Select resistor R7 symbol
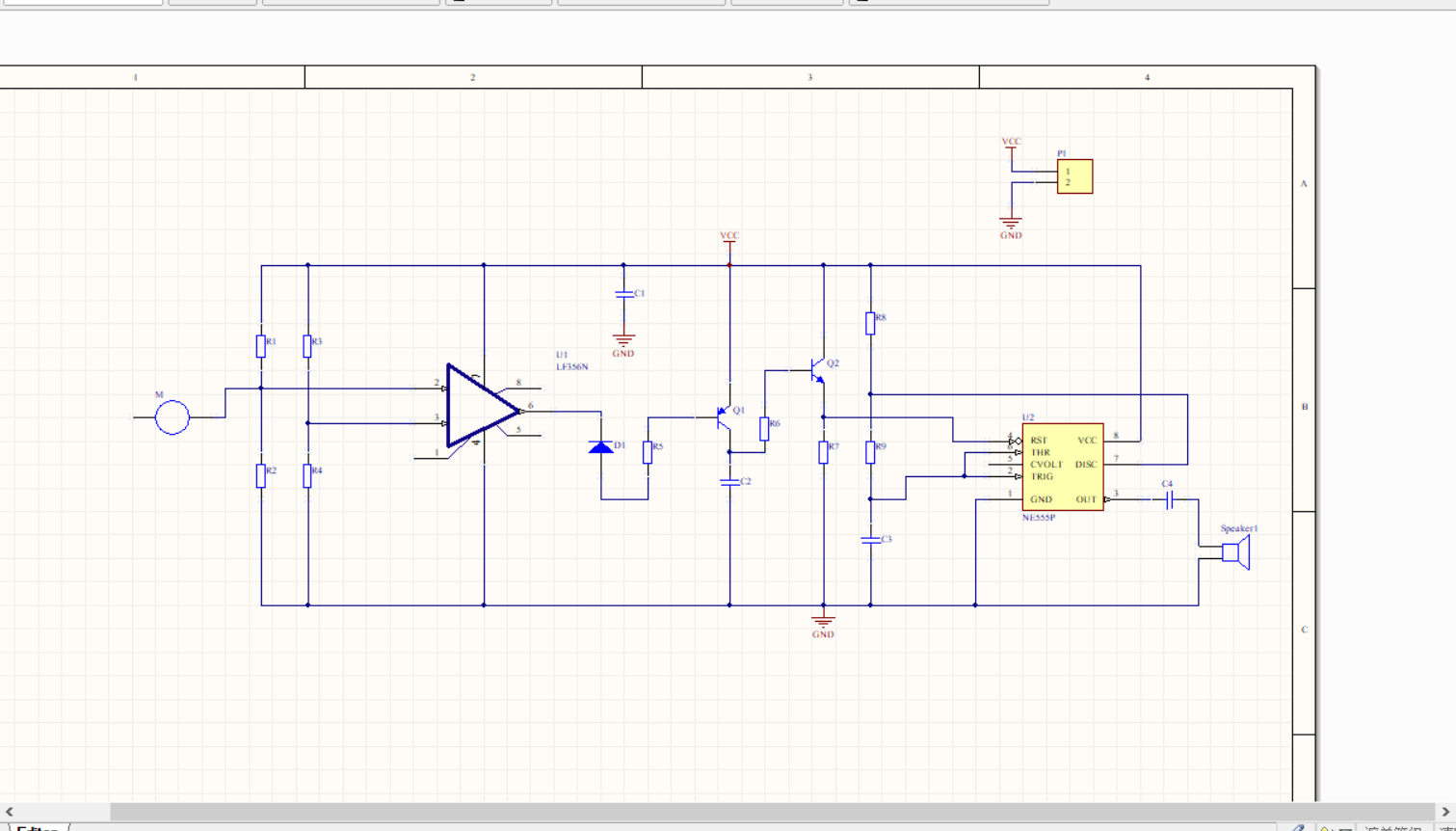 click(x=823, y=452)
